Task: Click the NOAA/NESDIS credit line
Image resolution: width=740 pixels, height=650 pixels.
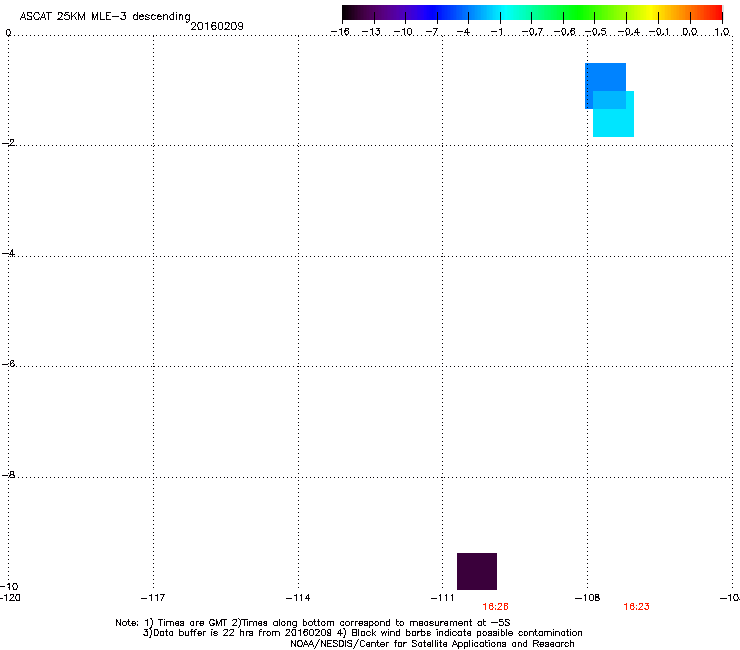Action: [432, 644]
